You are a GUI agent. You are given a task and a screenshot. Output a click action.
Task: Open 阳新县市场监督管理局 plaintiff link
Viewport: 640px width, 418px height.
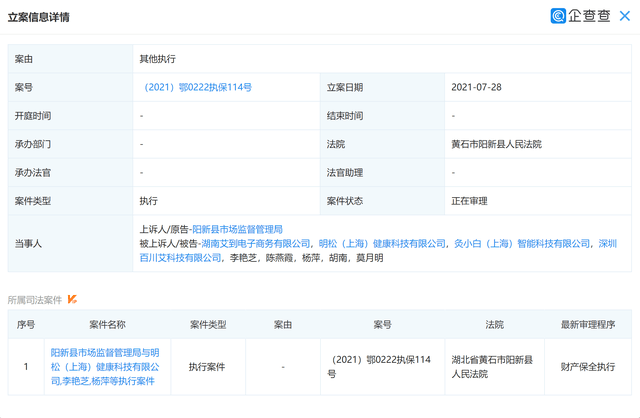237,229
